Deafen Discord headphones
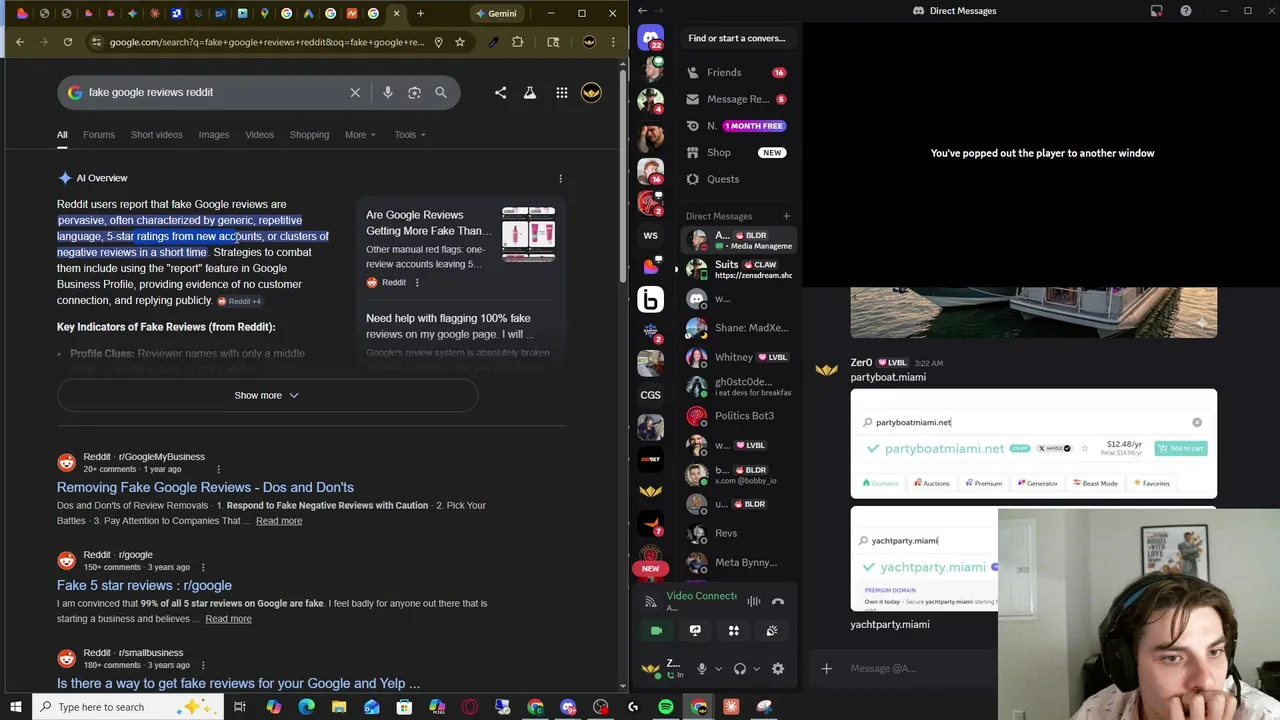This screenshot has width=1280, height=720. click(740, 669)
